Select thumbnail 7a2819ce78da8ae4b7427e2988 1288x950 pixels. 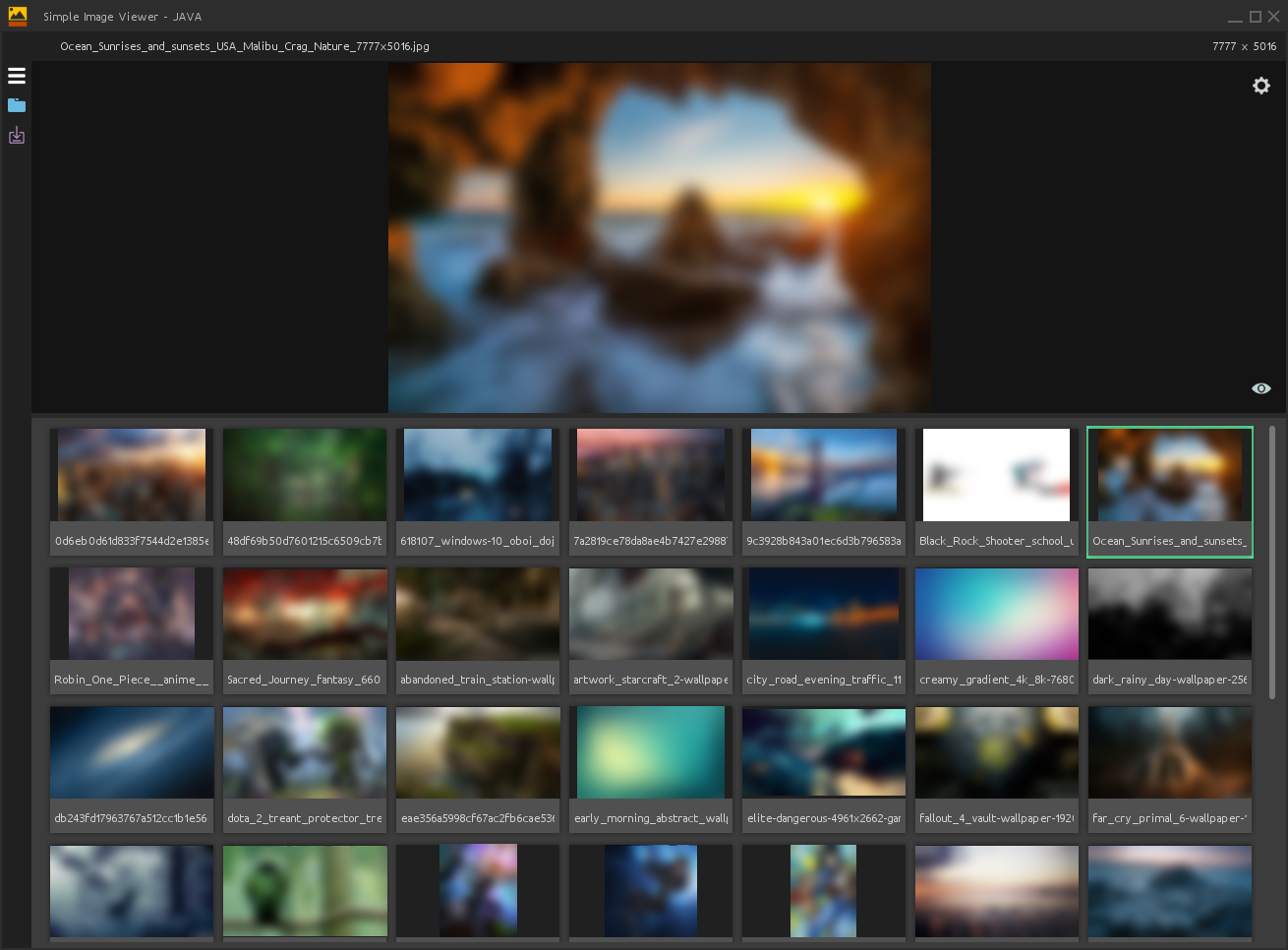point(651,493)
